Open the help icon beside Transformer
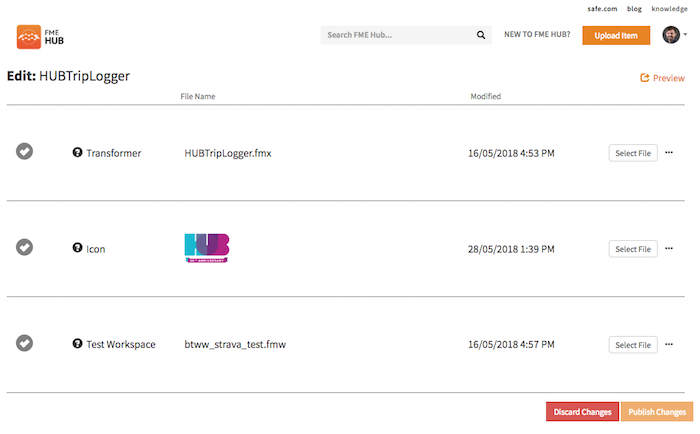 [x=77, y=152]
